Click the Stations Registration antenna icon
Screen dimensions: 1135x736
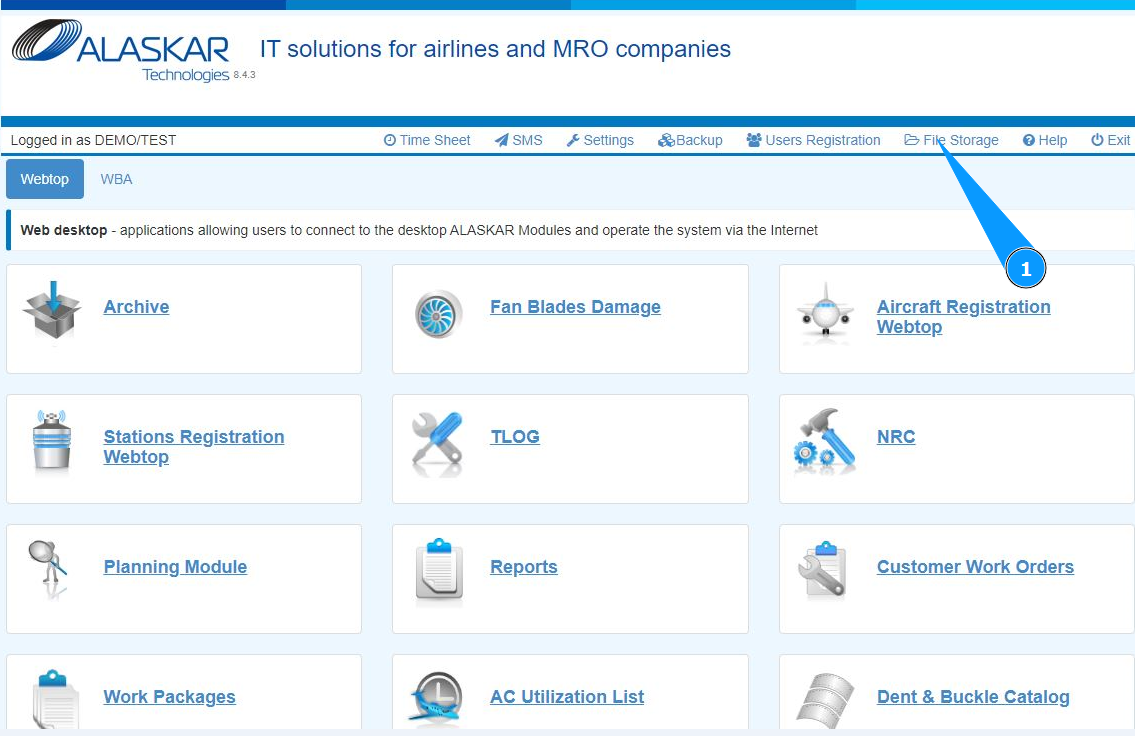(52, 440)
